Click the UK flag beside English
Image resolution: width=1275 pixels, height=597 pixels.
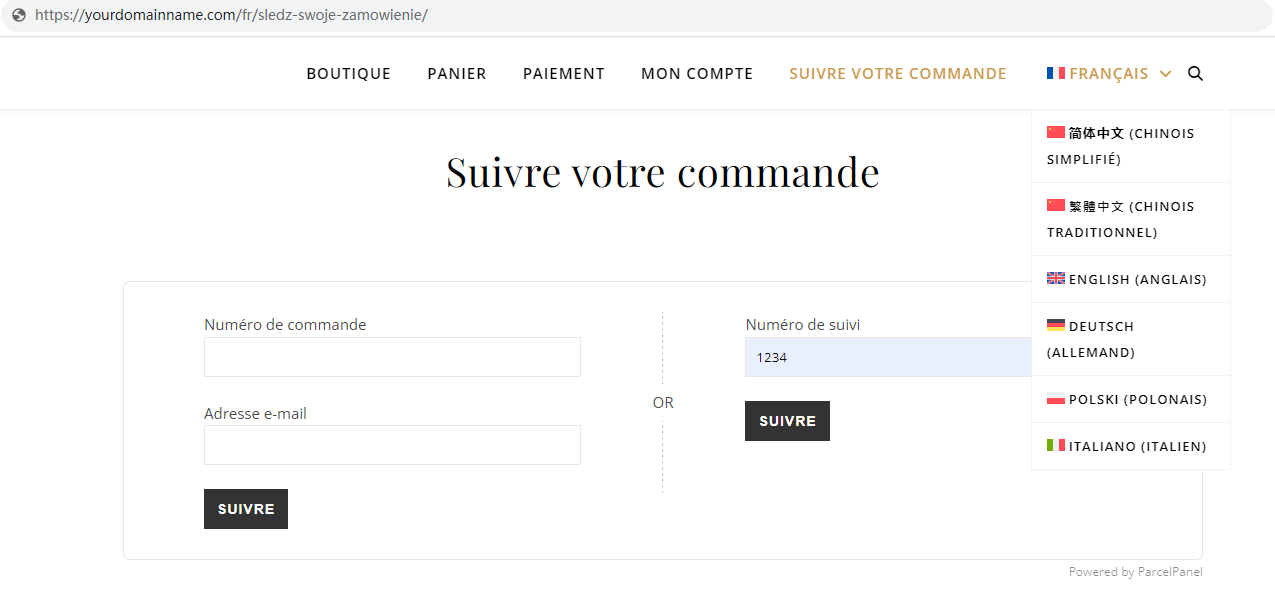[1056, 278]
